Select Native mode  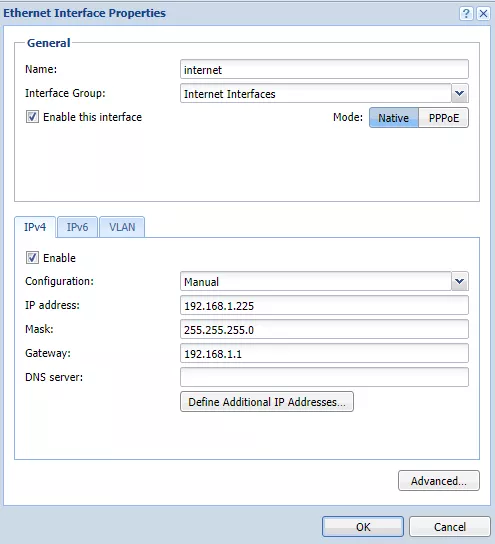pyautogui.click(x=394, y=118)
